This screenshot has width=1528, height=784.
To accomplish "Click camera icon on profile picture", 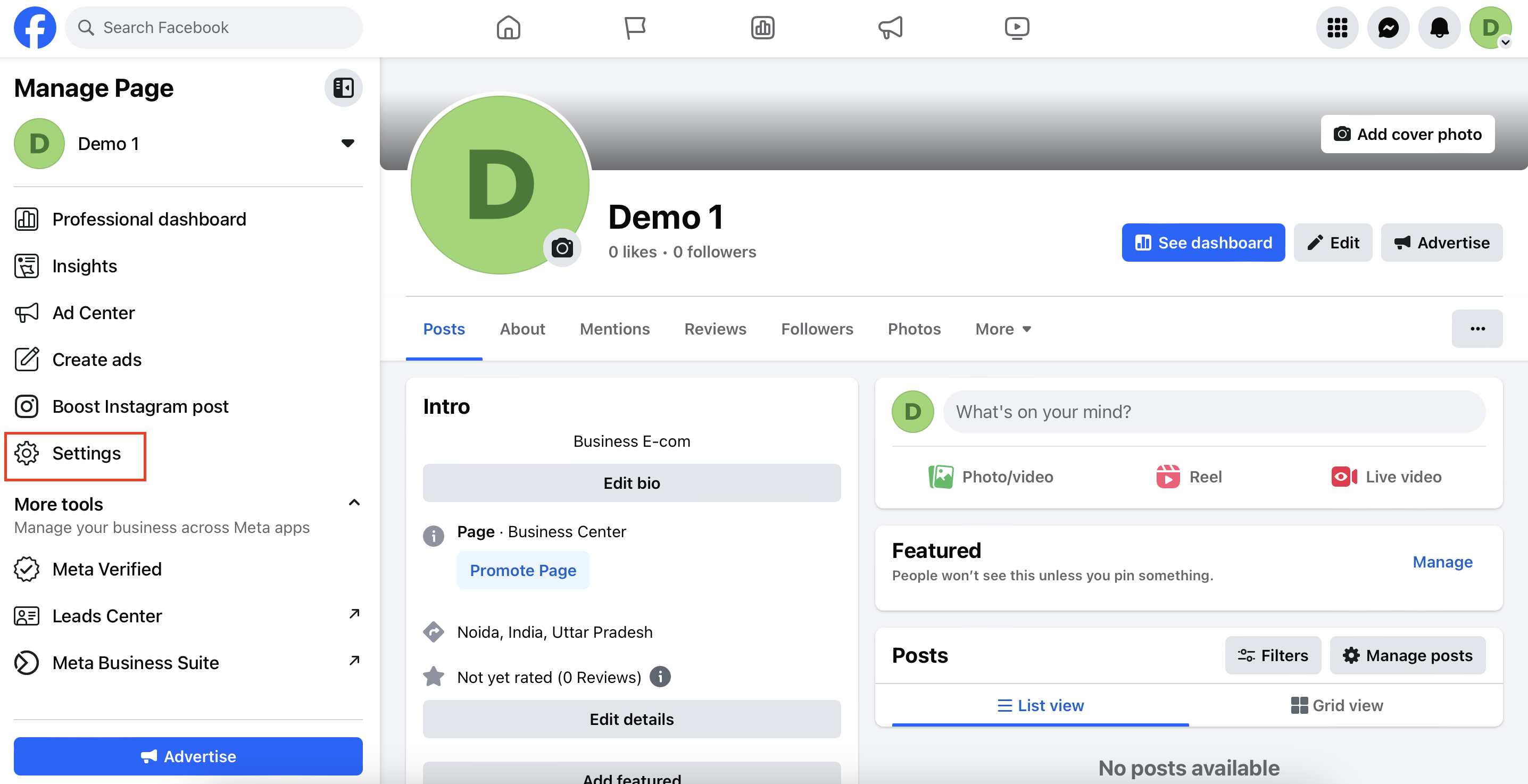I will tap(562, 247).
